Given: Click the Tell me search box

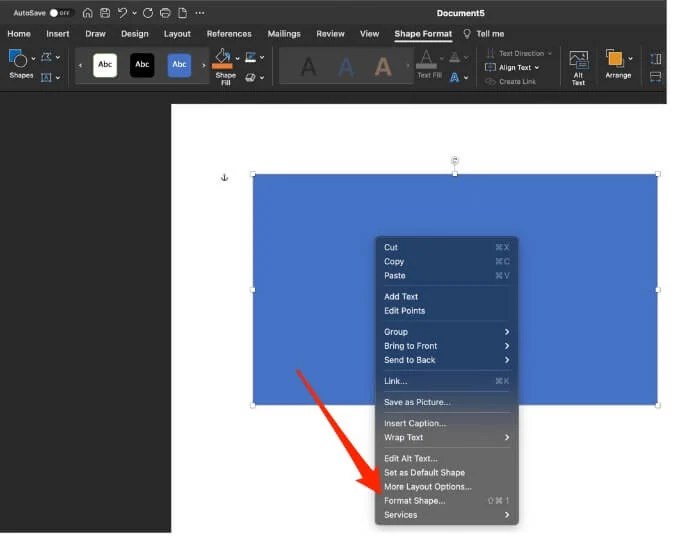Looking at the screenshot, I should [x=484, y=34].
